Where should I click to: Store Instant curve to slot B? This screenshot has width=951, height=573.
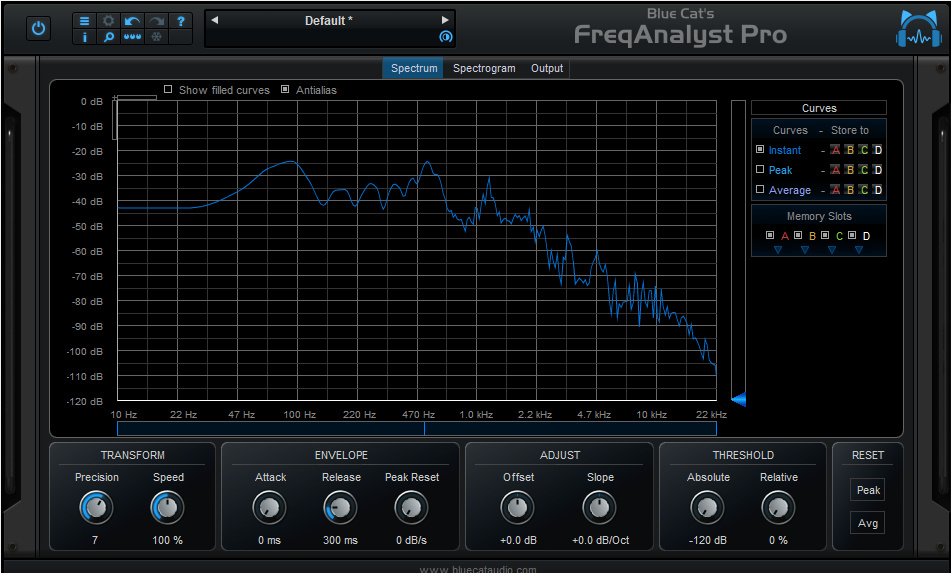click(x=850, y=150)
